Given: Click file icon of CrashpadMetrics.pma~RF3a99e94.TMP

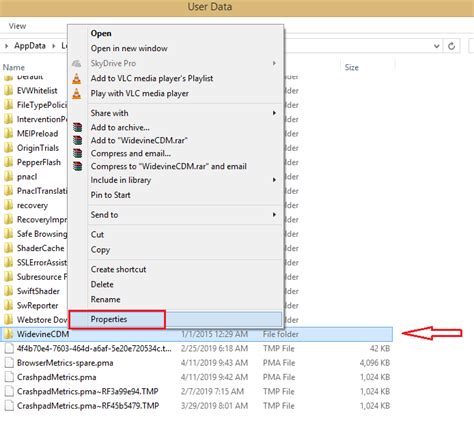Looking at the screenshot, I should [x=9, y=391].
